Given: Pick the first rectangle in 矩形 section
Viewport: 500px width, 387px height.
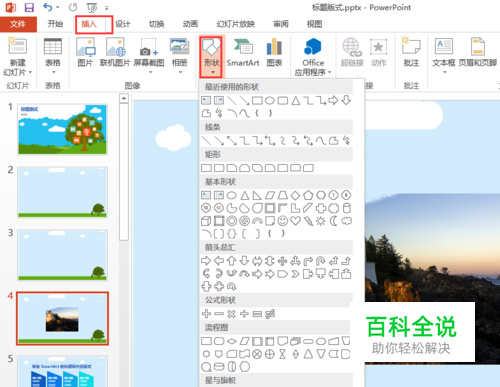Looking at the screenshot, I should click(x=206, y=168).
